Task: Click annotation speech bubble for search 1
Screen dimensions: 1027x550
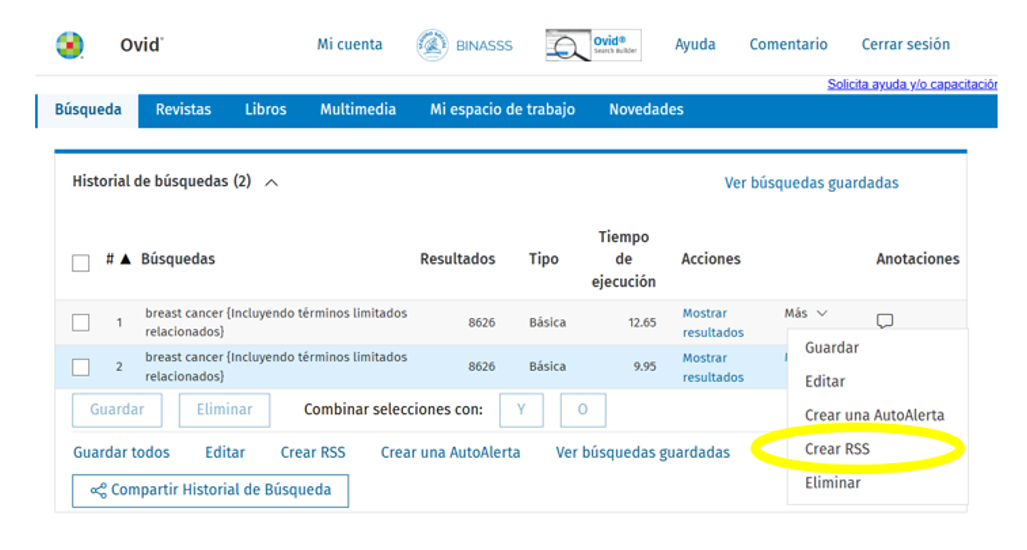Action: point(884,321)
